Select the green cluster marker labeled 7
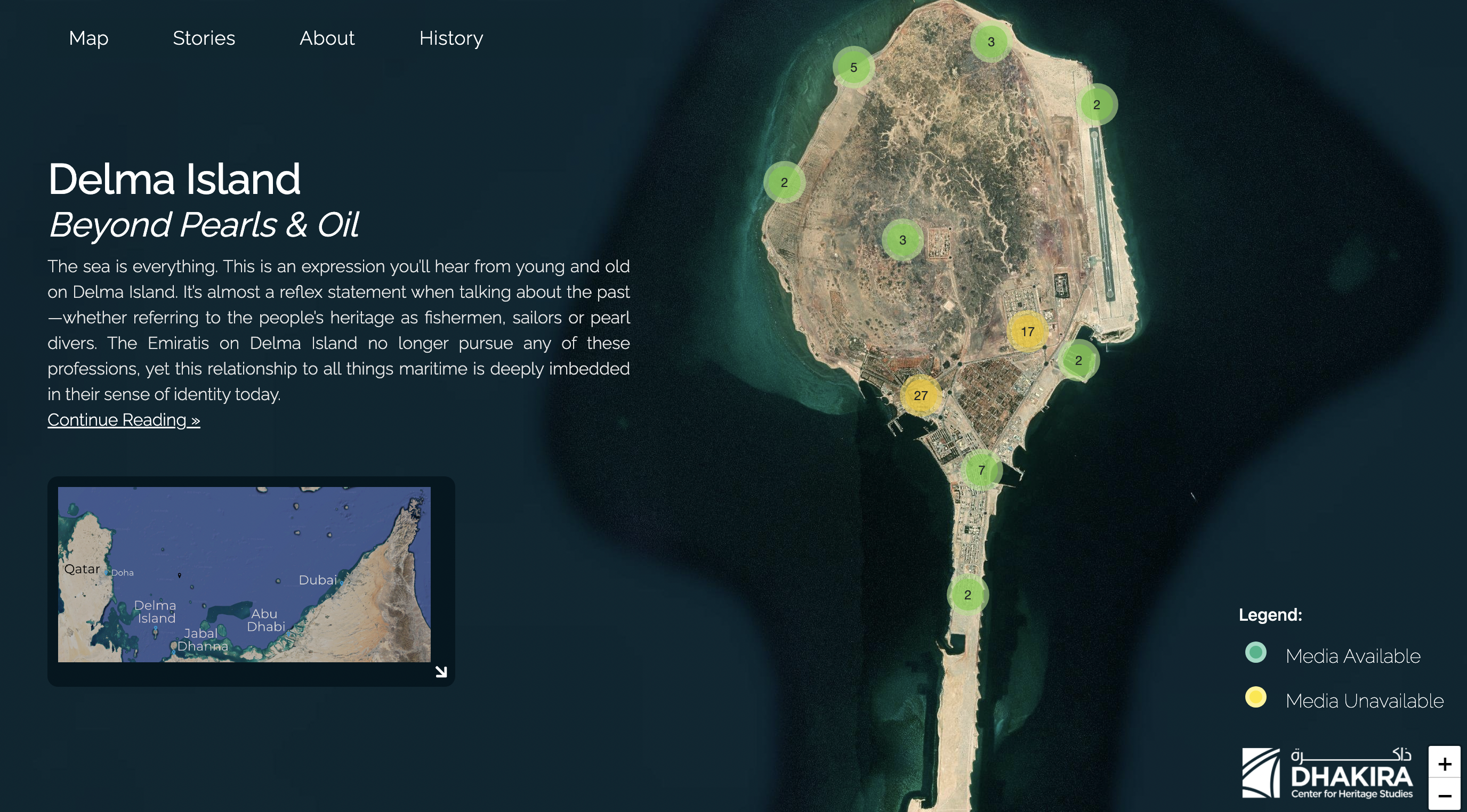This screenshot has height=812, width=1467. click(x=981, y=470)
